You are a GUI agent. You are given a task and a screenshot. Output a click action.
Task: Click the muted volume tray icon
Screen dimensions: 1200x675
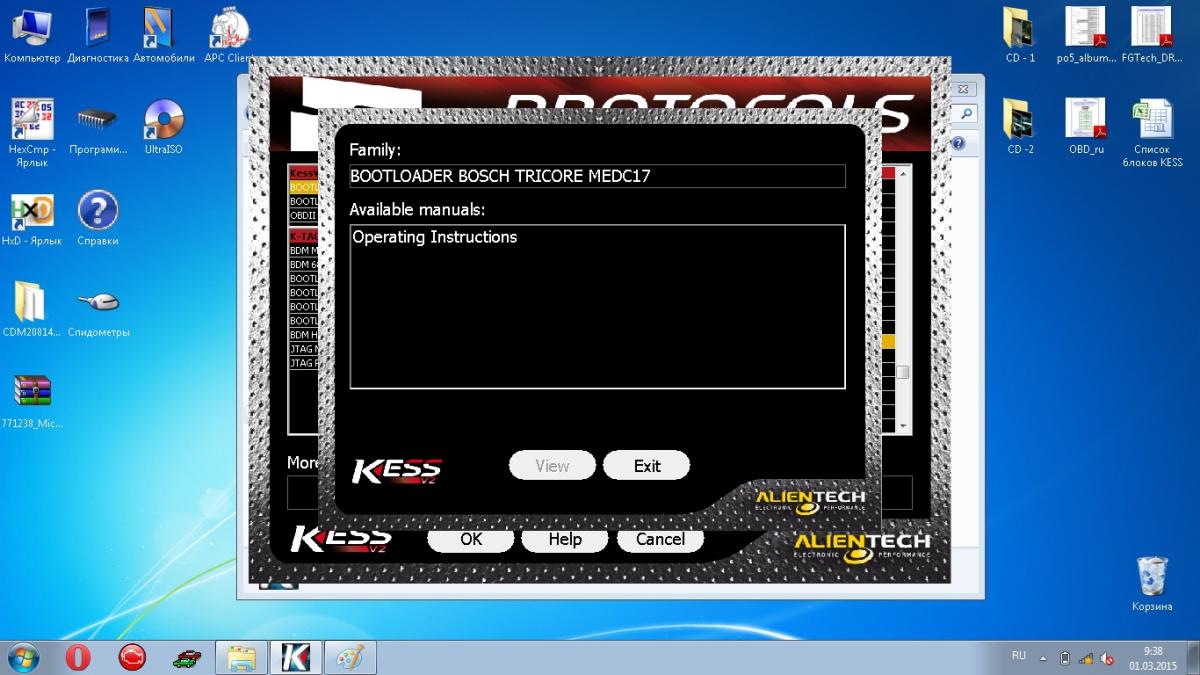tap(1107, 658)
